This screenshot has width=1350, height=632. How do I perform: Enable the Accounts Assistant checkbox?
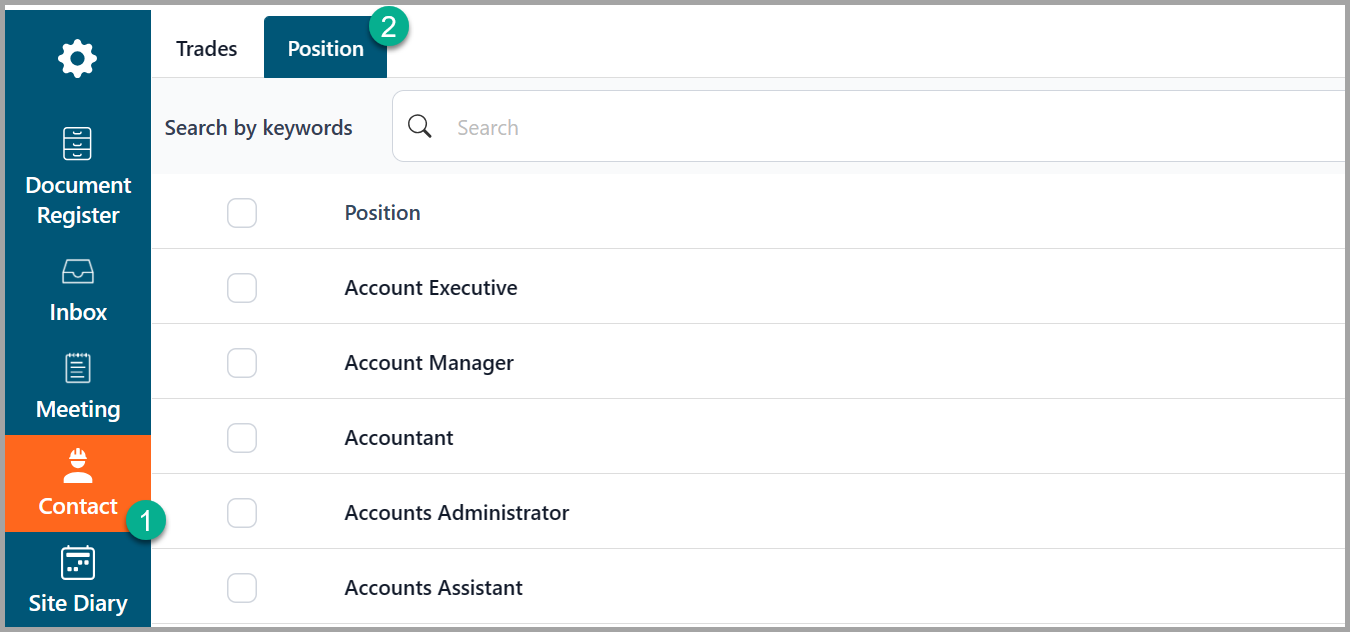[242, 588]
